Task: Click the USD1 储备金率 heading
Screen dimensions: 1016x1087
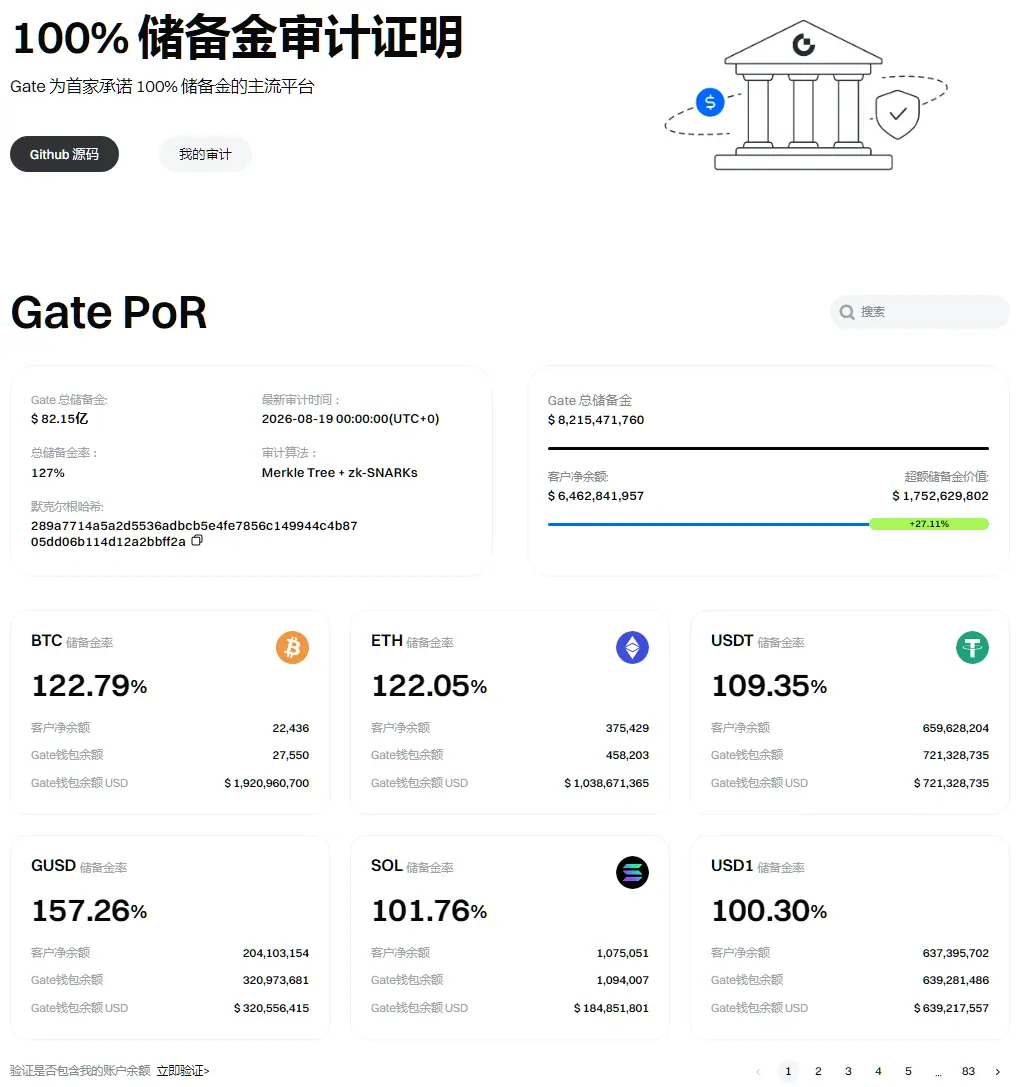Action: coord(757,866)
